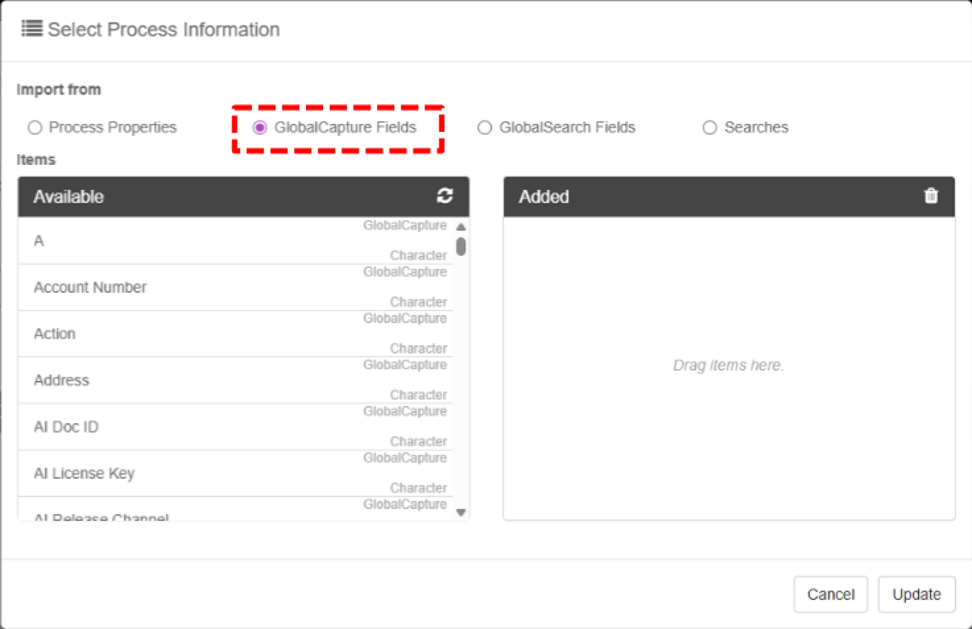
Task: Select the Account Number field item
Action: tap(236, 288)
